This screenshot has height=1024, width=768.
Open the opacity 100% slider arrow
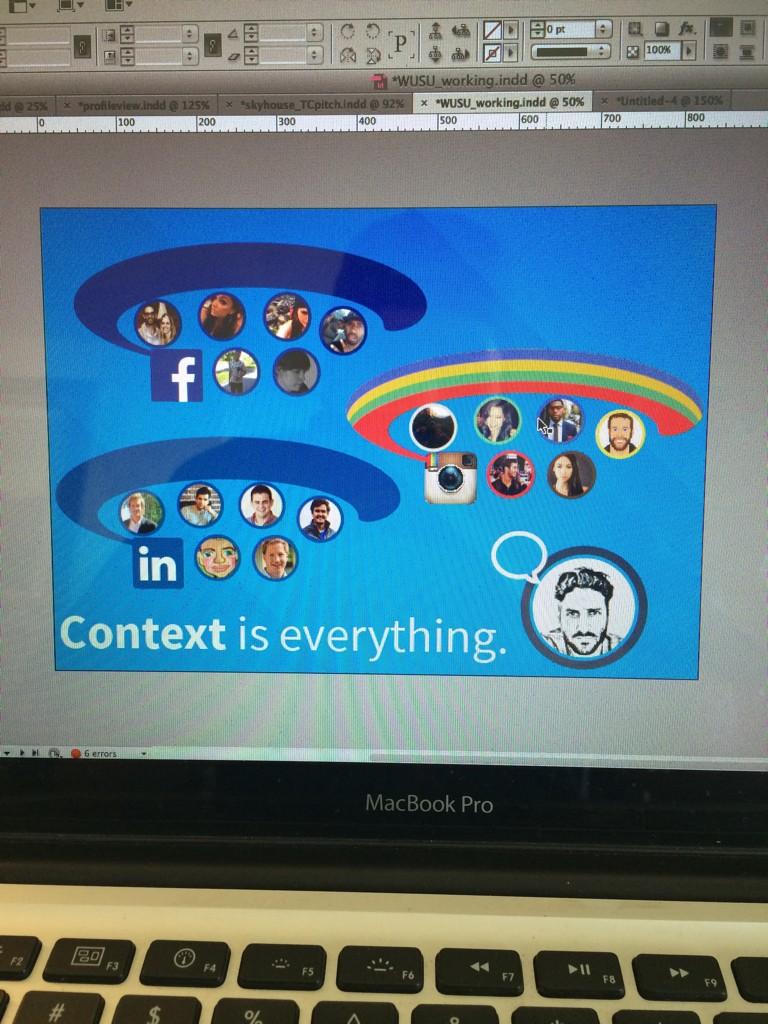tap(689, 50)
